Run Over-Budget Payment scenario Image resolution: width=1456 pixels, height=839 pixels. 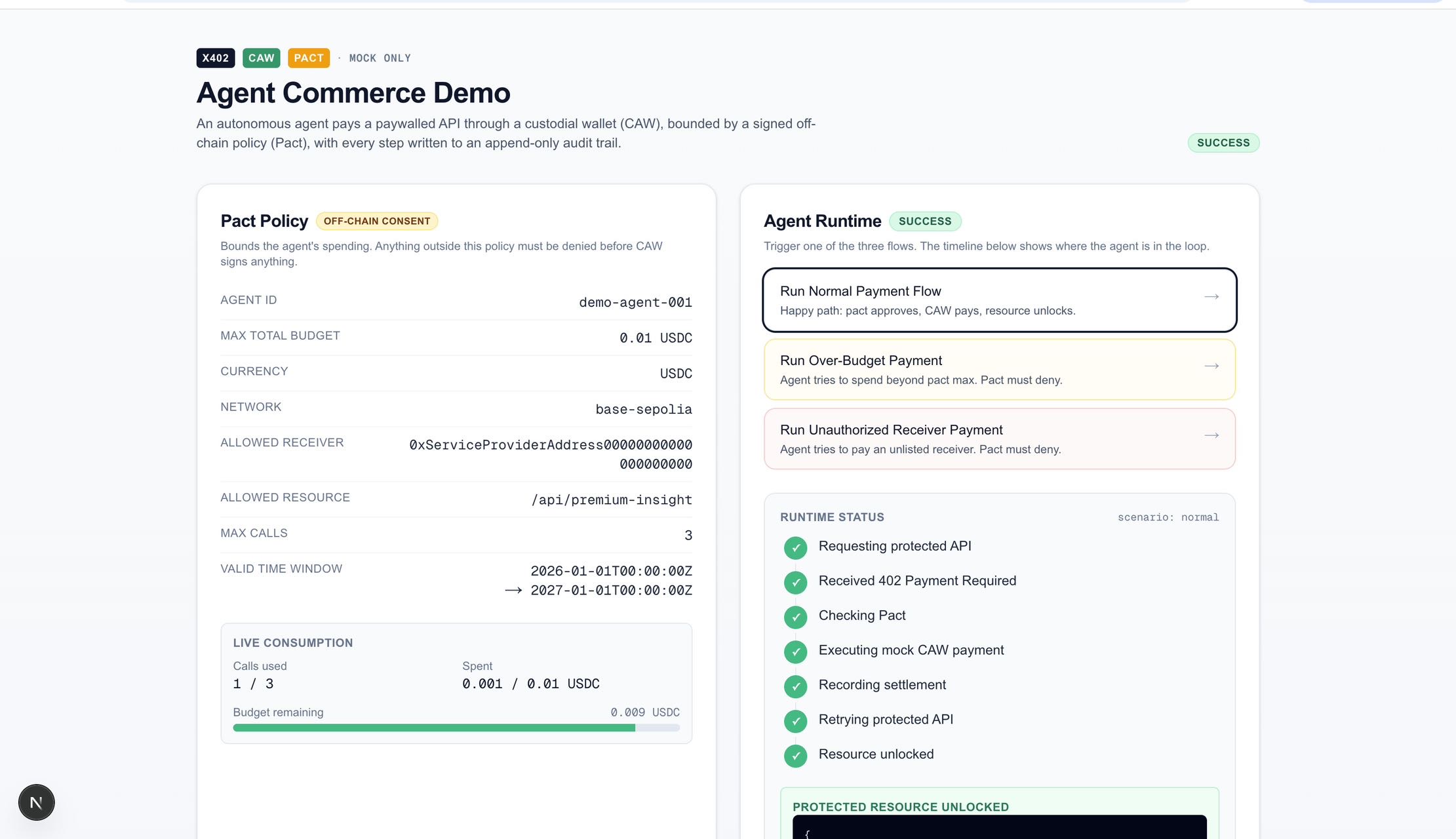pyautogui.click(x=1000, y=370)
